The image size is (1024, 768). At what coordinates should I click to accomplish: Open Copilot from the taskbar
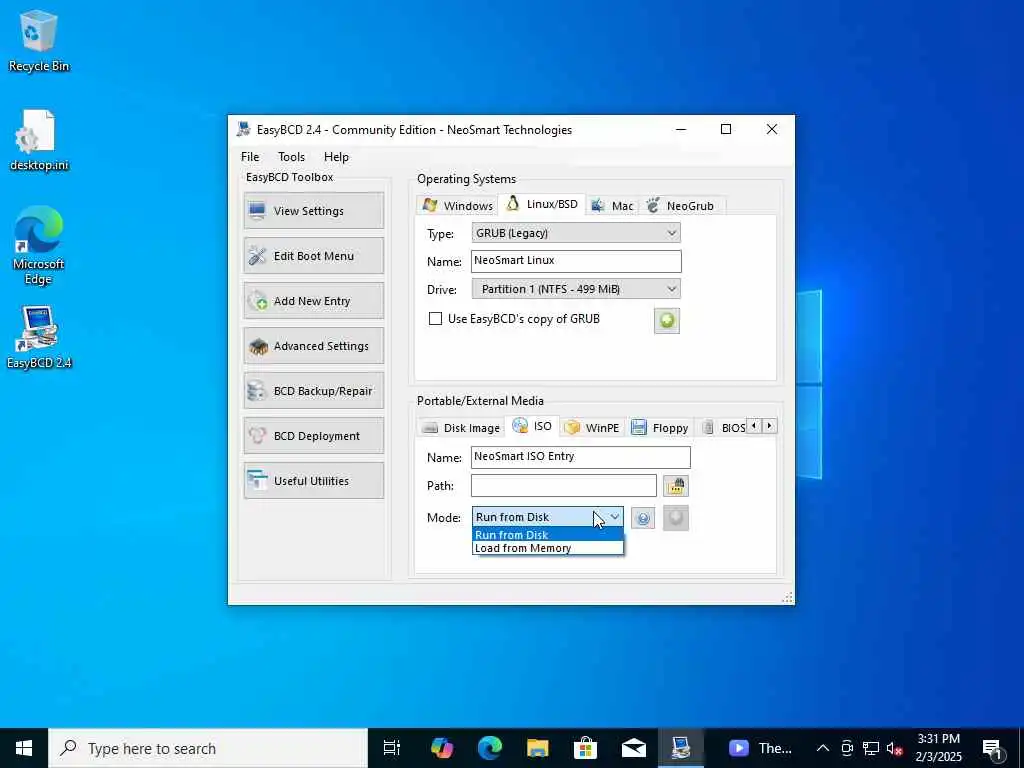(x=442, y=748)
